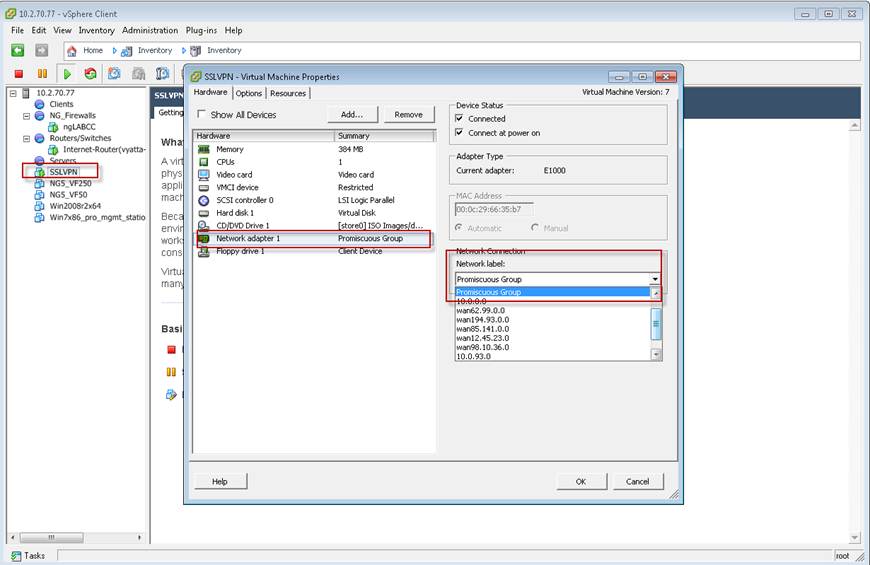The height and width of the screenshot is (565, 870).
Task: Click the NGS_VF50 VM icon
Action: coord(39,195)
